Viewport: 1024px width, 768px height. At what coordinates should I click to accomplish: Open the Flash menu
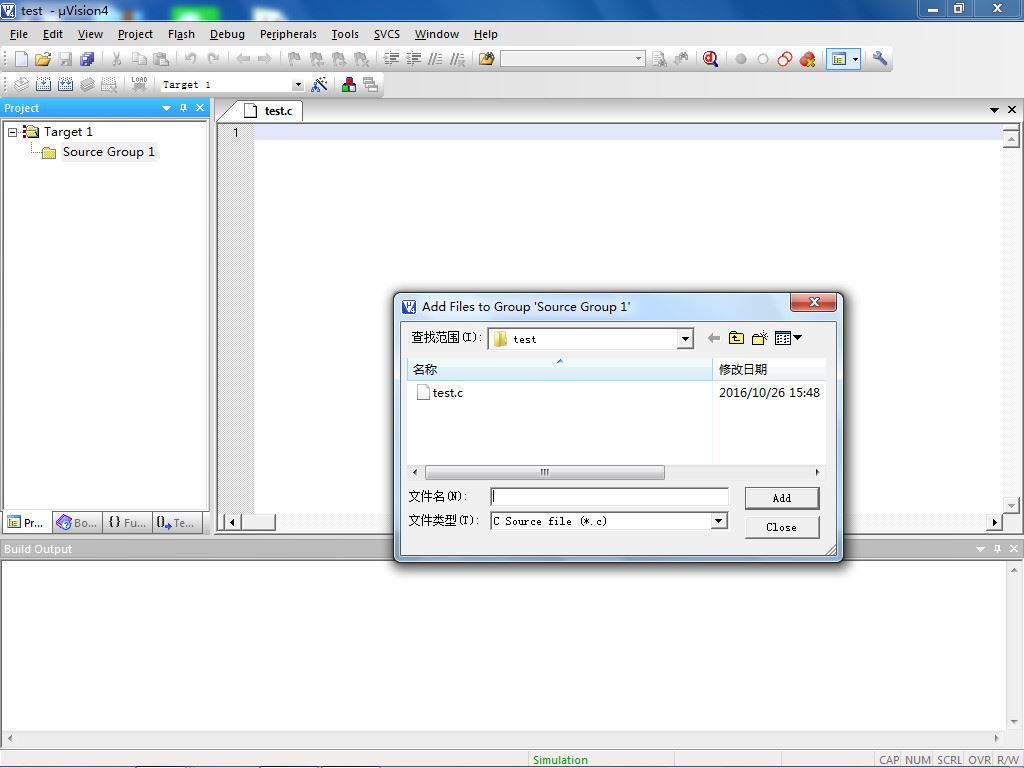[x=181, y=34]
